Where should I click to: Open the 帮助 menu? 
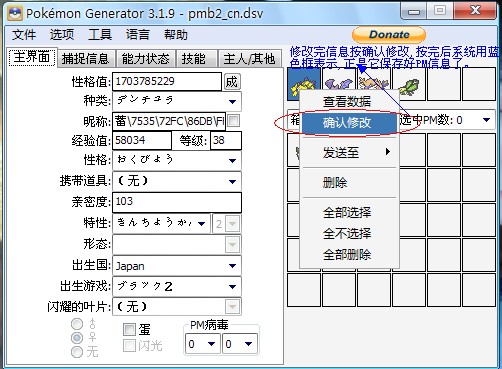click(176, 35)
